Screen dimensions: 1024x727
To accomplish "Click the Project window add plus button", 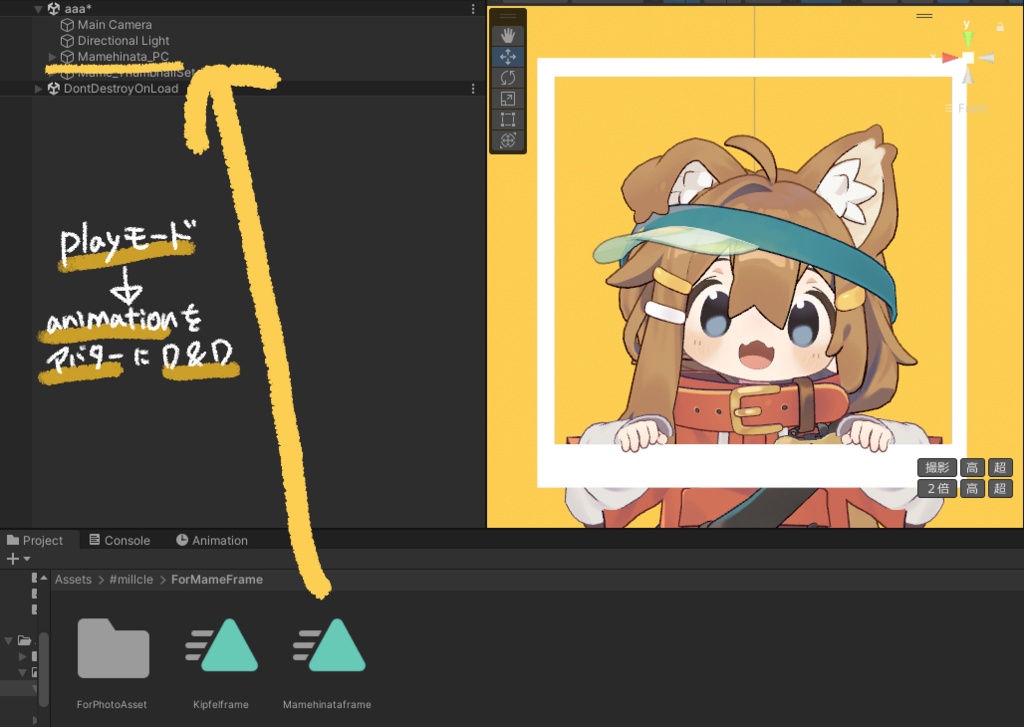I will click(12, 558).
